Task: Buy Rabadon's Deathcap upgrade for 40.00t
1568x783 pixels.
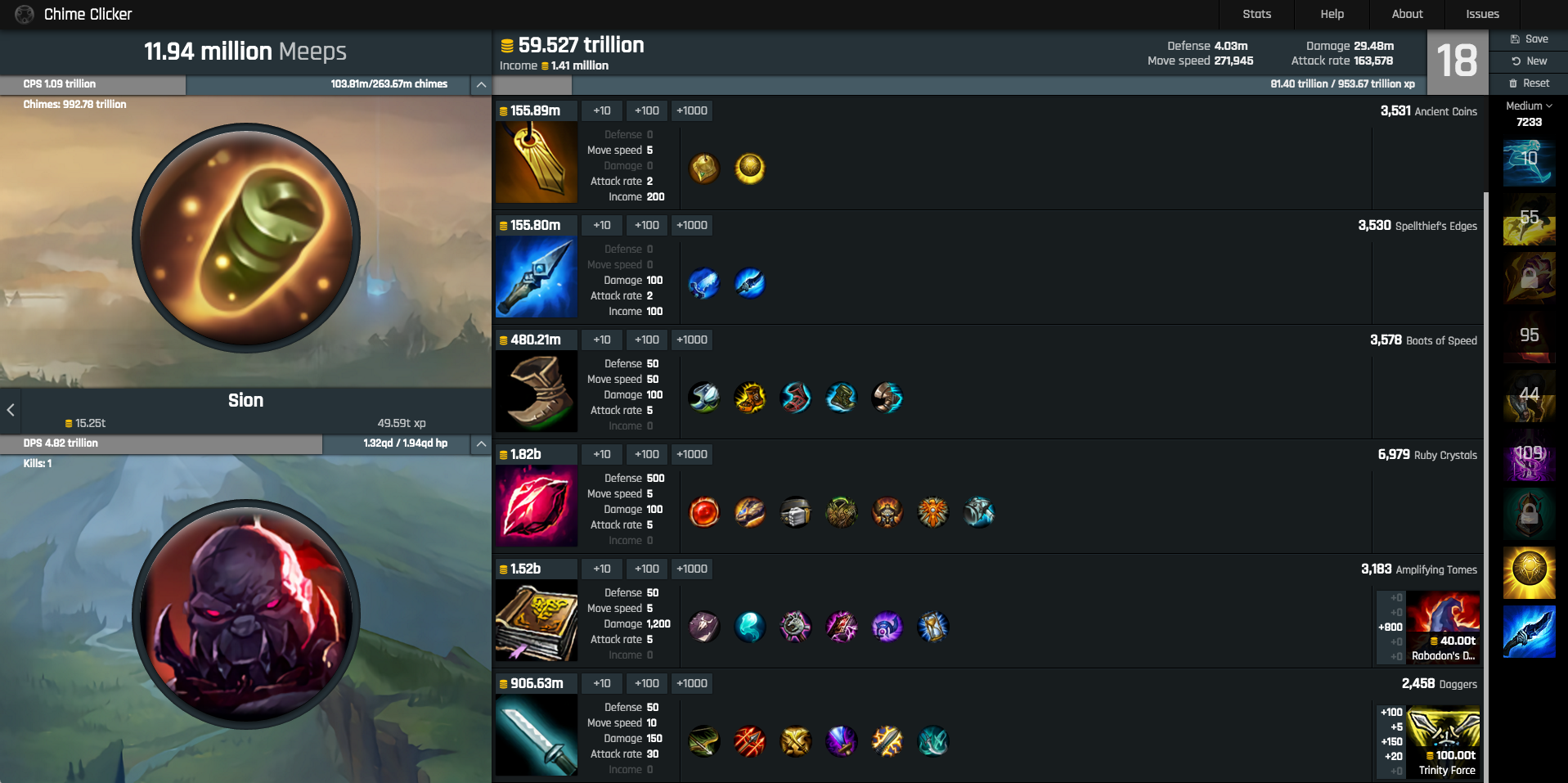Action: point(1444,627)
